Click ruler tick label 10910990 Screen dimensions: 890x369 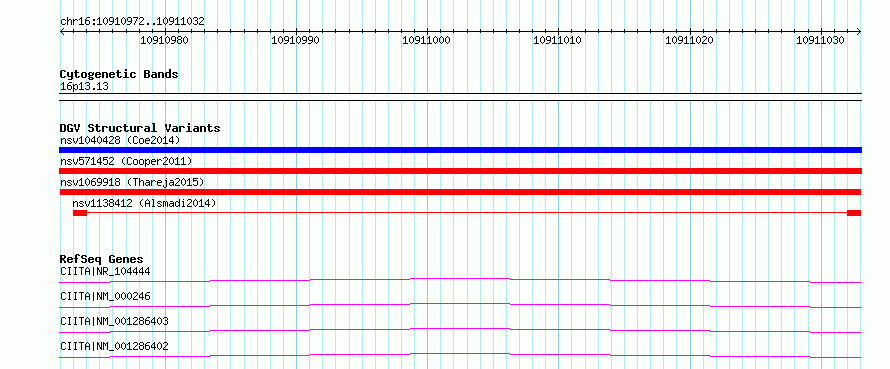click(296, 40)
